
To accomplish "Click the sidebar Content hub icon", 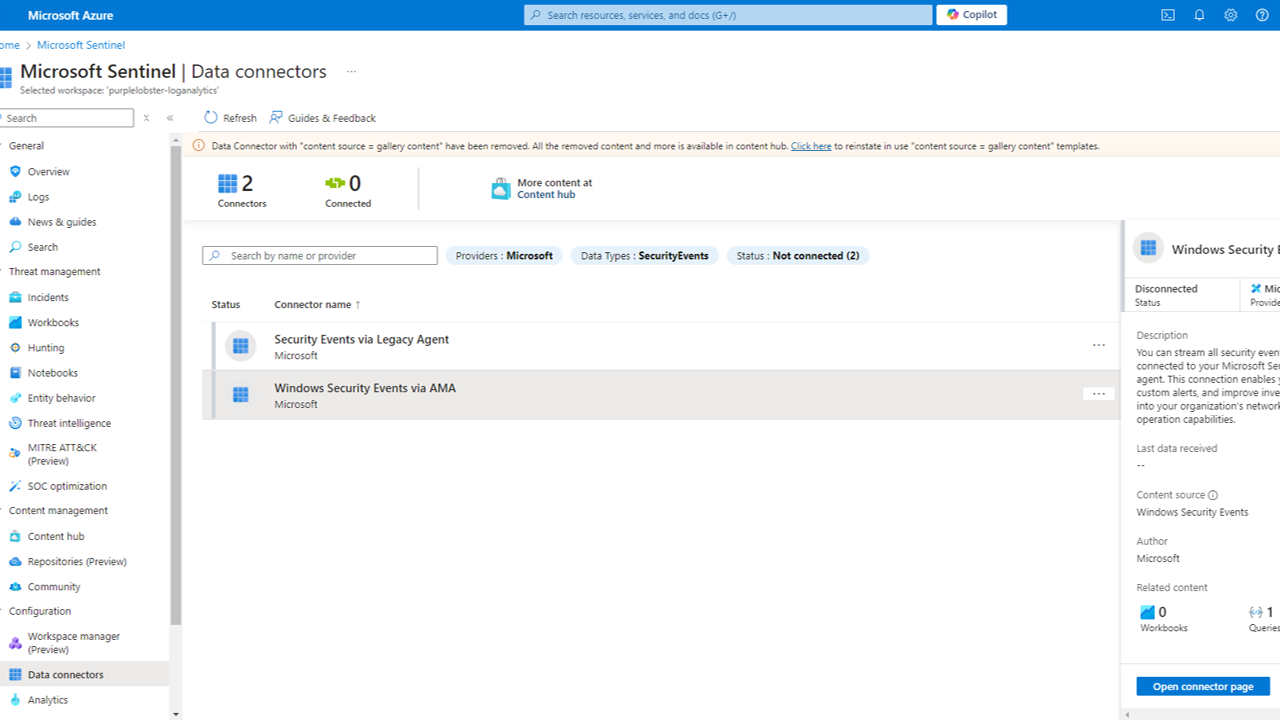I will coord(15,536).
